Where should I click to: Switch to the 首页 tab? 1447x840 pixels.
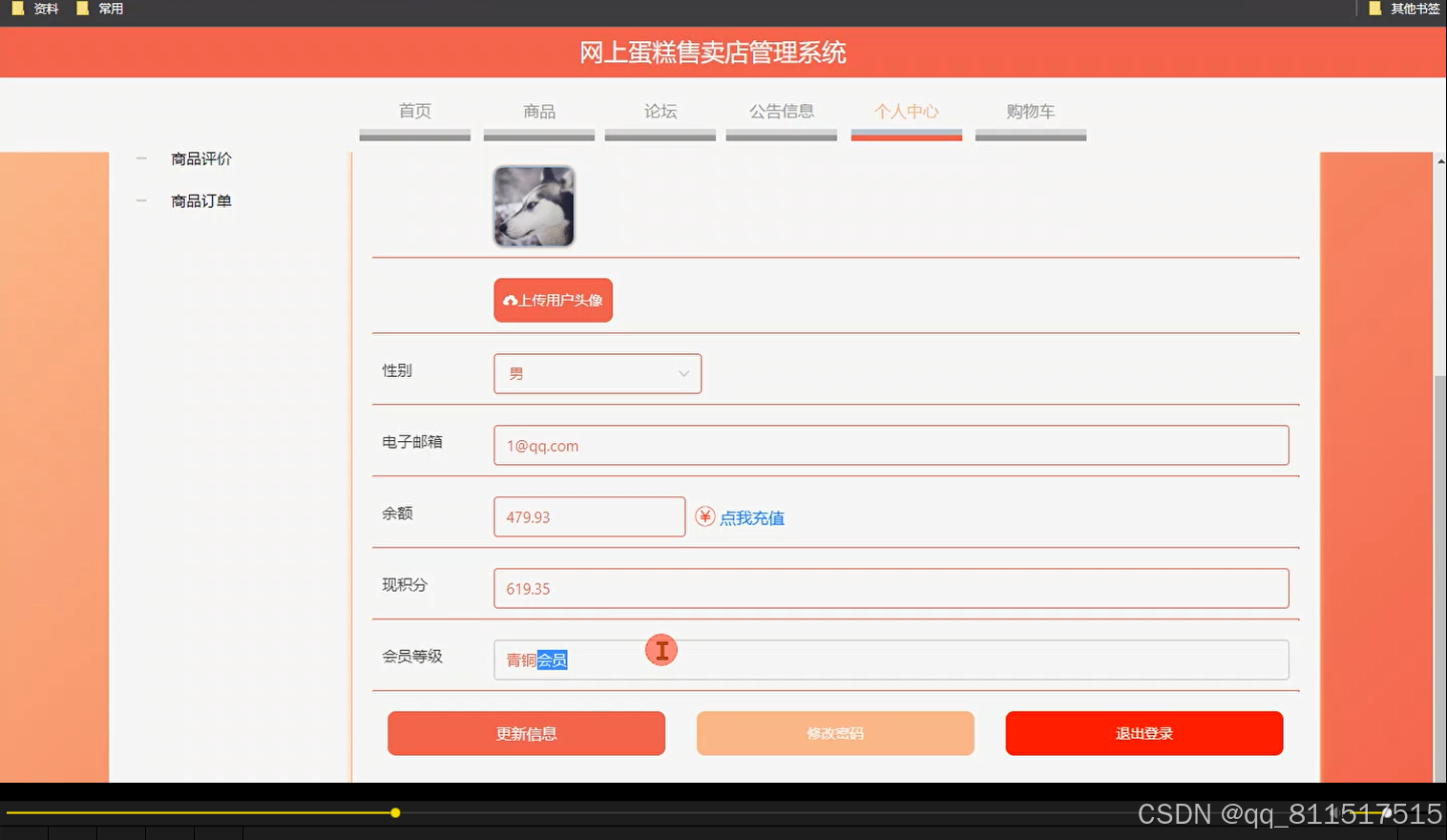(414, 111)
